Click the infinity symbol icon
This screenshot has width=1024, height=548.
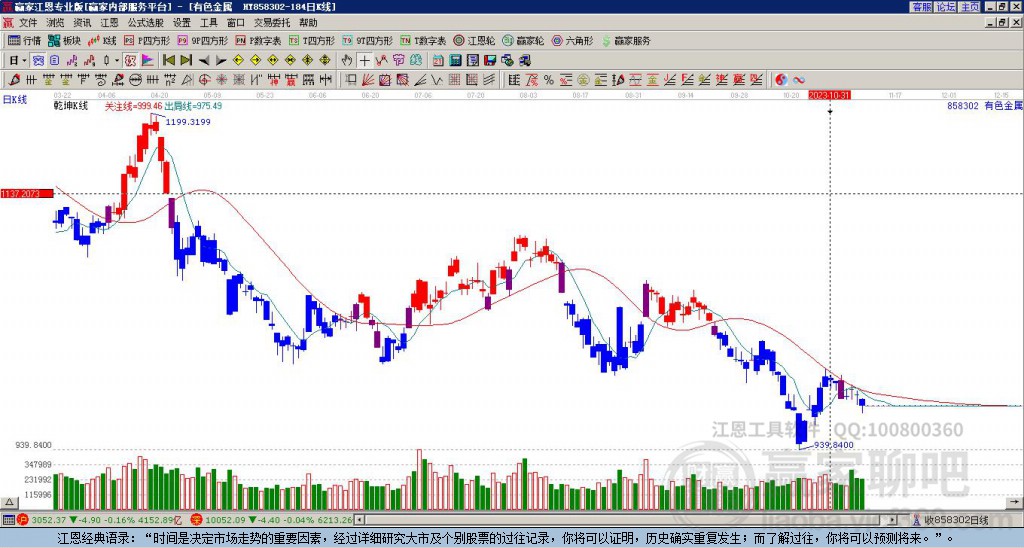pyautogui.click(x=799, y=80)
